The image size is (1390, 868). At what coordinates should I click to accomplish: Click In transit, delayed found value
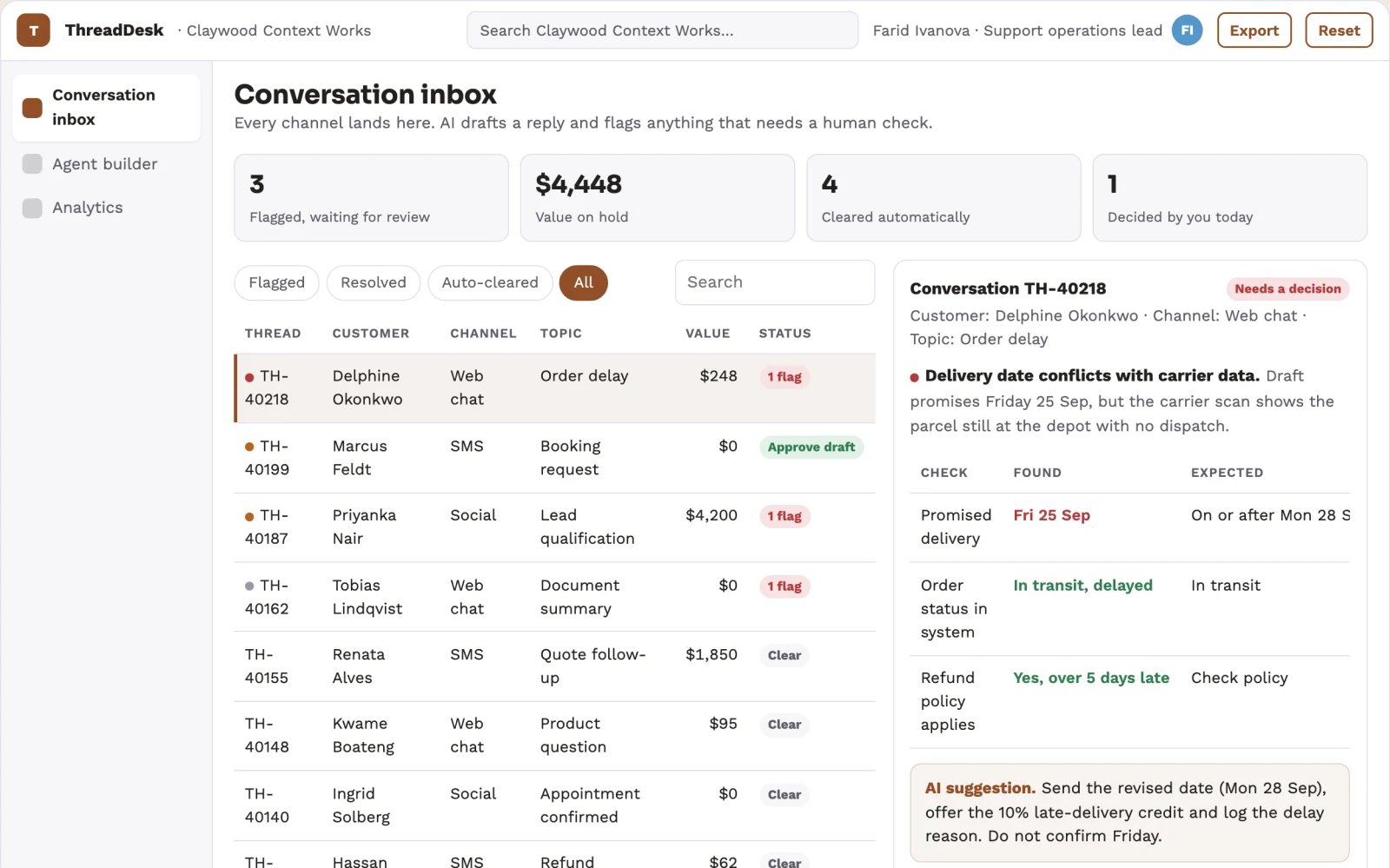click(1082, 586)
